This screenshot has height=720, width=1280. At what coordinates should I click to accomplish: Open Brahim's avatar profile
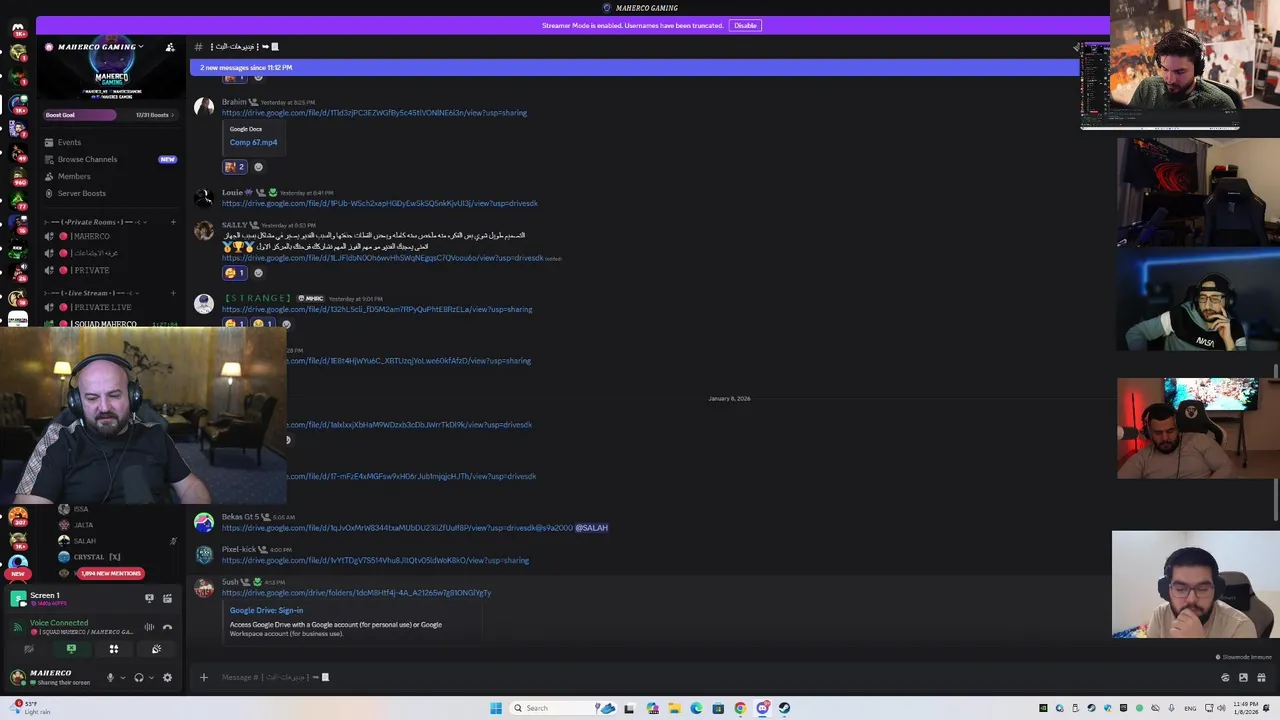[203, 107]
